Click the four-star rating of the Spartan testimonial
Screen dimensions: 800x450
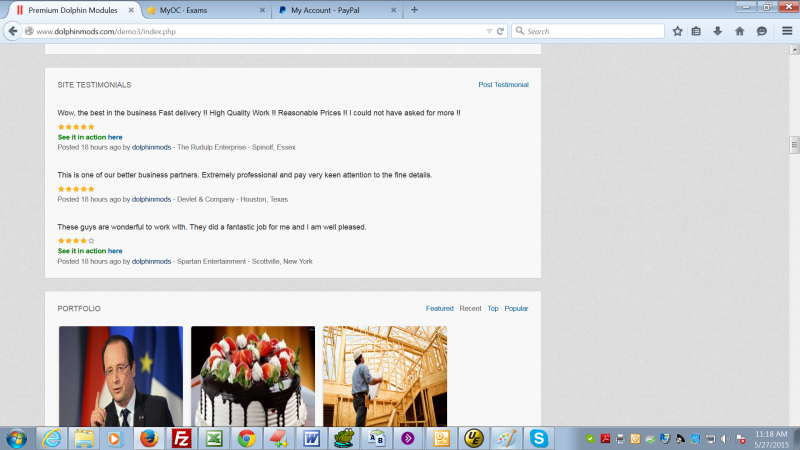click(x=76, y=241)
